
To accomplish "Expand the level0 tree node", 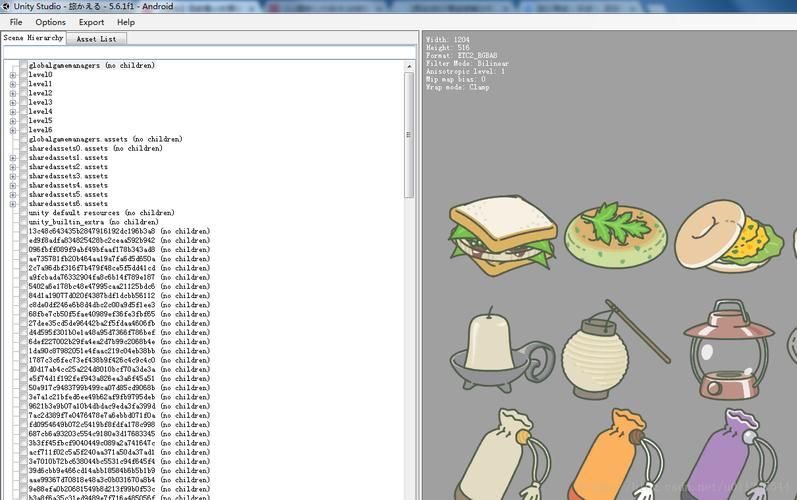I will (13, 75).
